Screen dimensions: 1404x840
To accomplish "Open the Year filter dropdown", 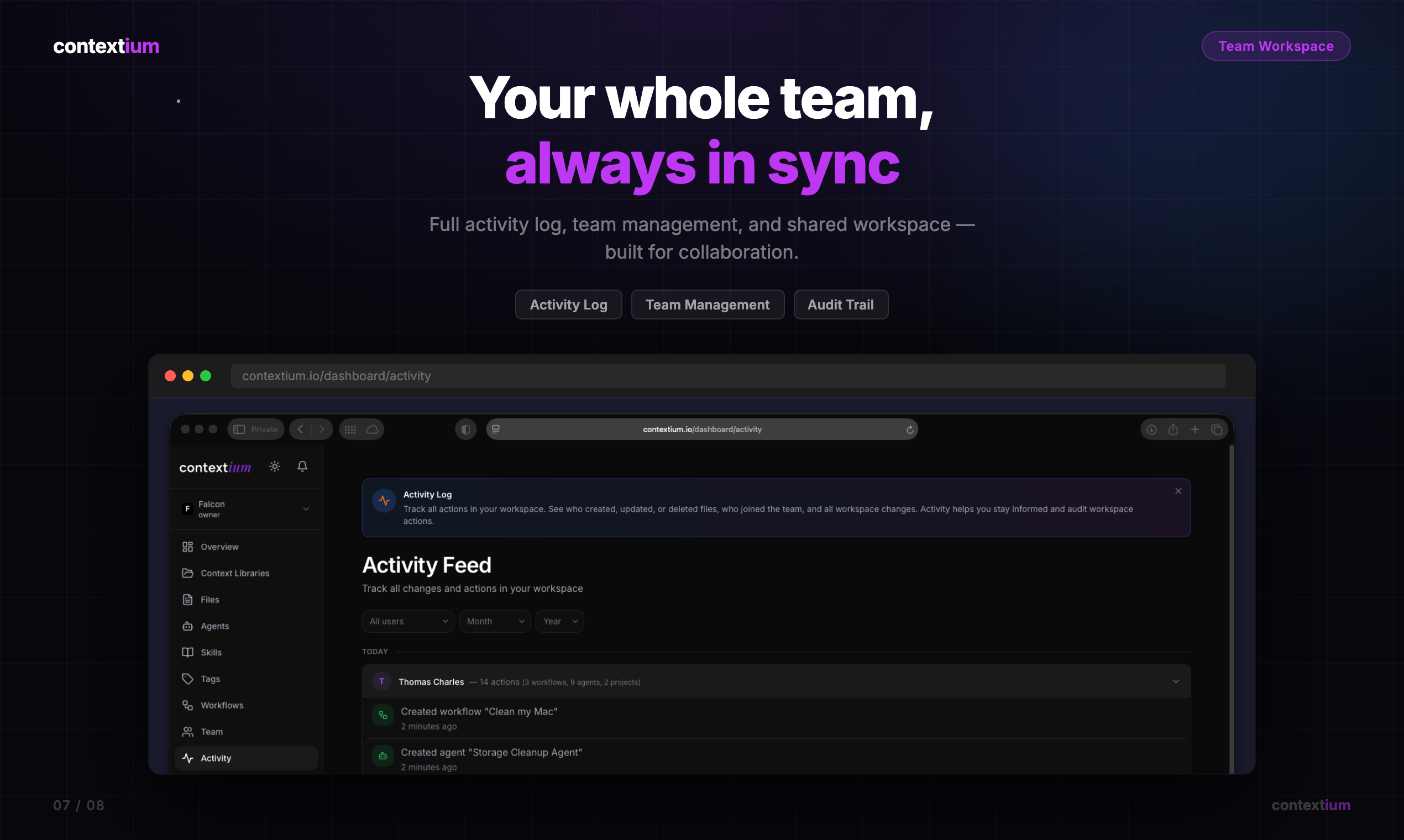I will pyautogui.click(x=559, y=622).
